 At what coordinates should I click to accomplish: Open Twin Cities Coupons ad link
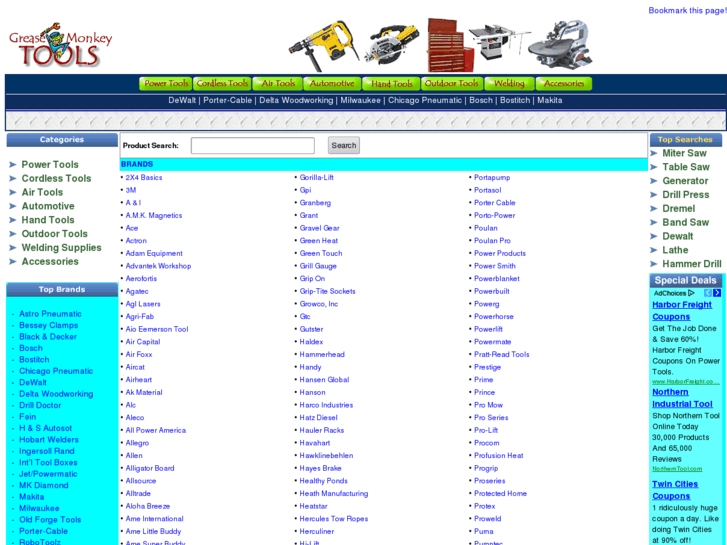675,490
